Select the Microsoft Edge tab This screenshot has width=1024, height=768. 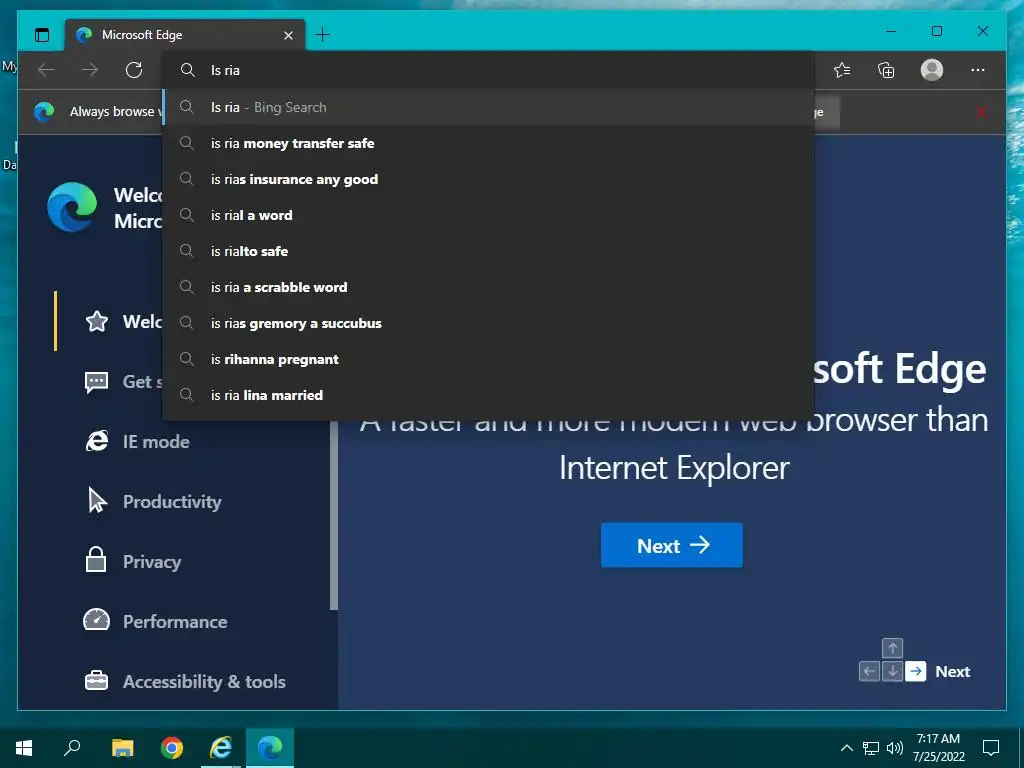pos(185,35)
